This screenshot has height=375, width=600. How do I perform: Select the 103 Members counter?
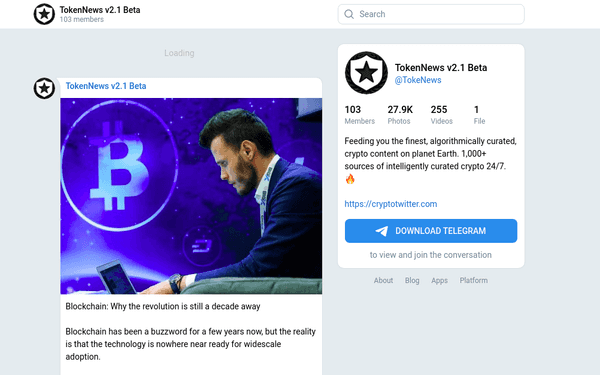point(360,115)
